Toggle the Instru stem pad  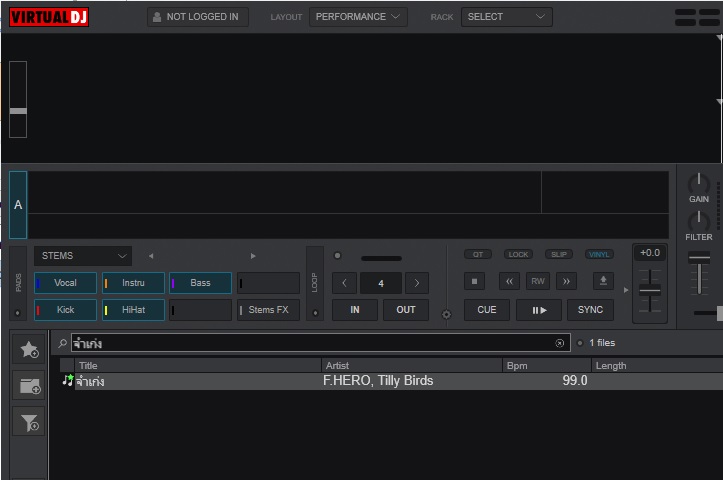click(x=133, y=283)
